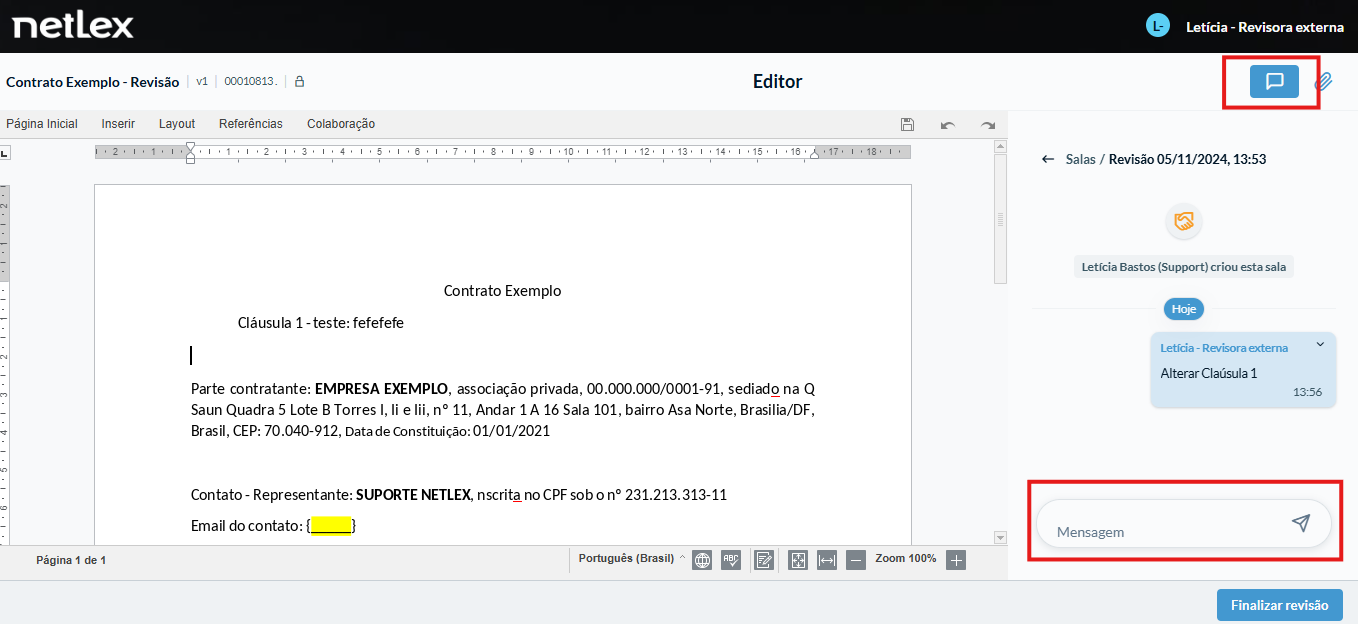Undo the last edit
Viewport: 1358px width, 624px height.
point(947,124)
